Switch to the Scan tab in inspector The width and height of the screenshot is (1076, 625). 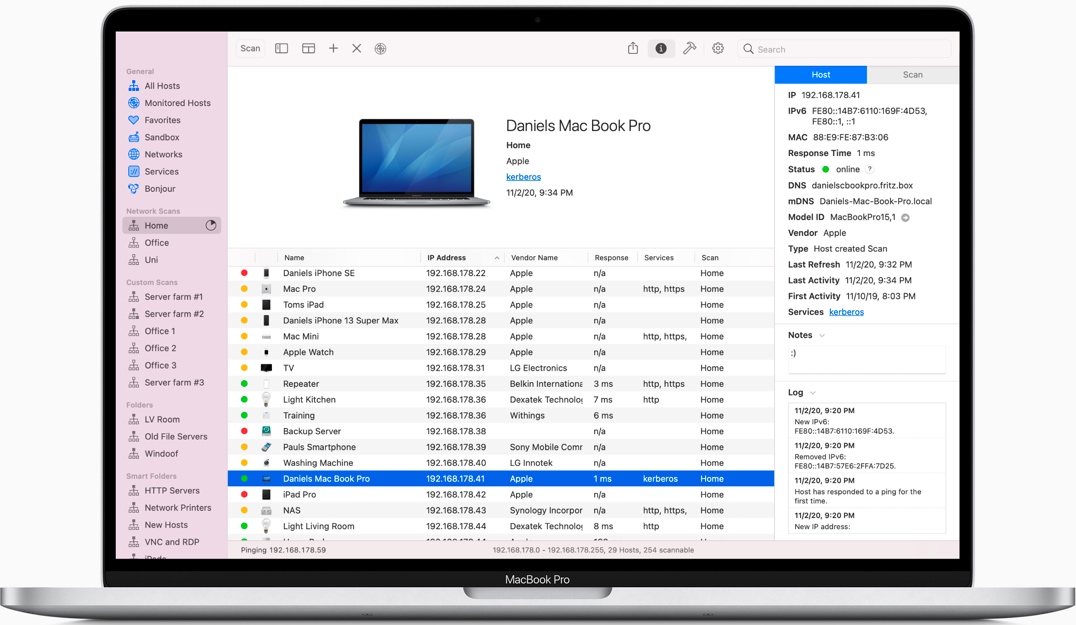point(912,75)
